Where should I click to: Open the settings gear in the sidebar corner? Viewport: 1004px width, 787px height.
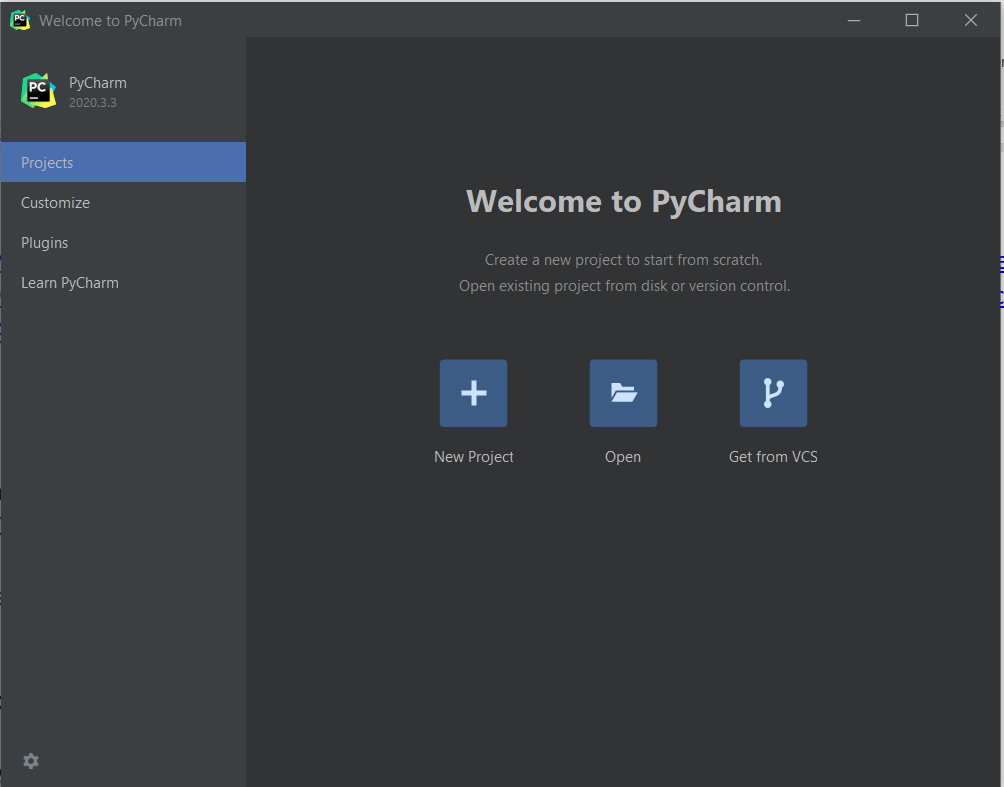31,761
